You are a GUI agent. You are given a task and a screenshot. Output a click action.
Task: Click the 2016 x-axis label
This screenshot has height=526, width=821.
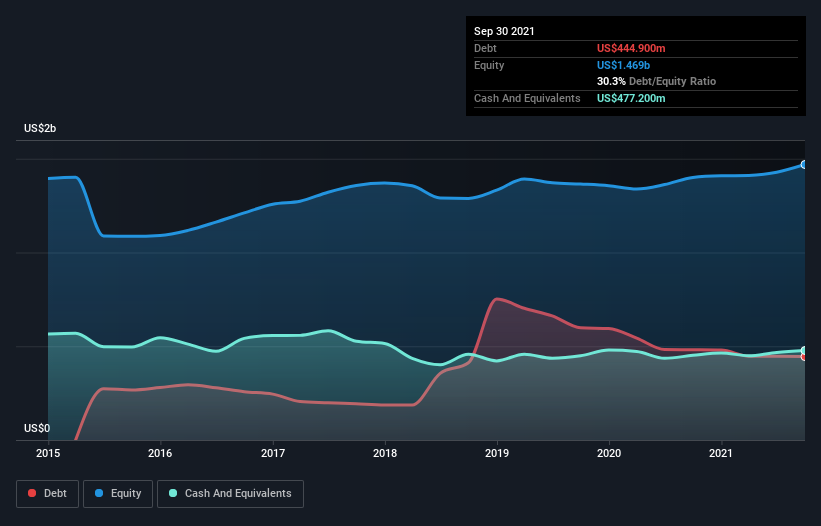(160, 453)
